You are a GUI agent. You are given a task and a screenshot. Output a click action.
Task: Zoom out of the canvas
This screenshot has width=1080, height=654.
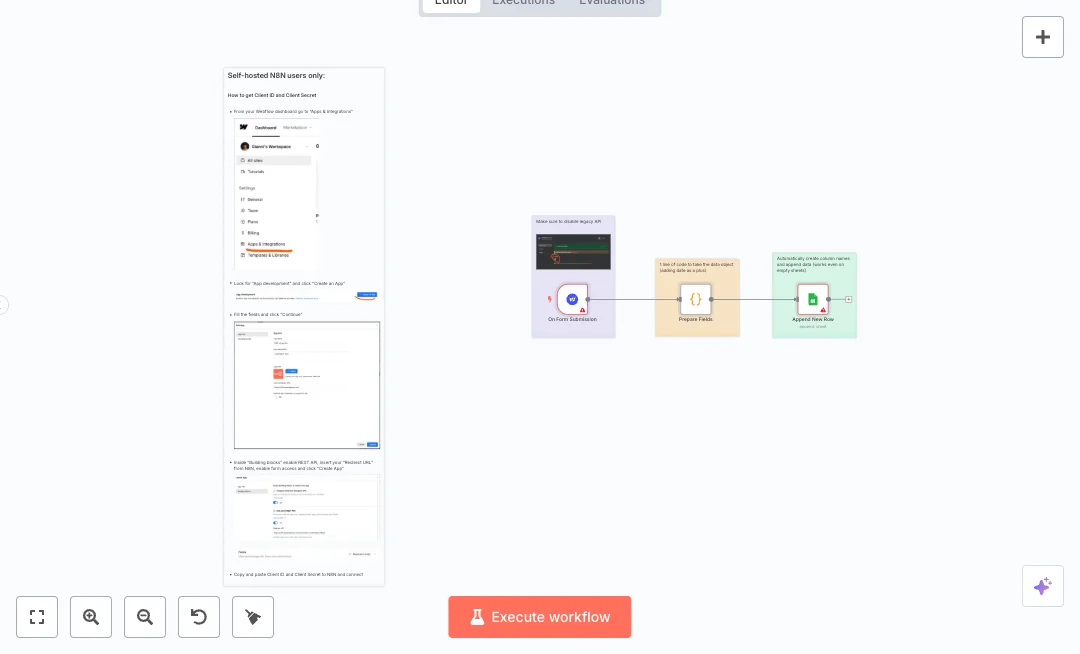(x=145, y=617)
